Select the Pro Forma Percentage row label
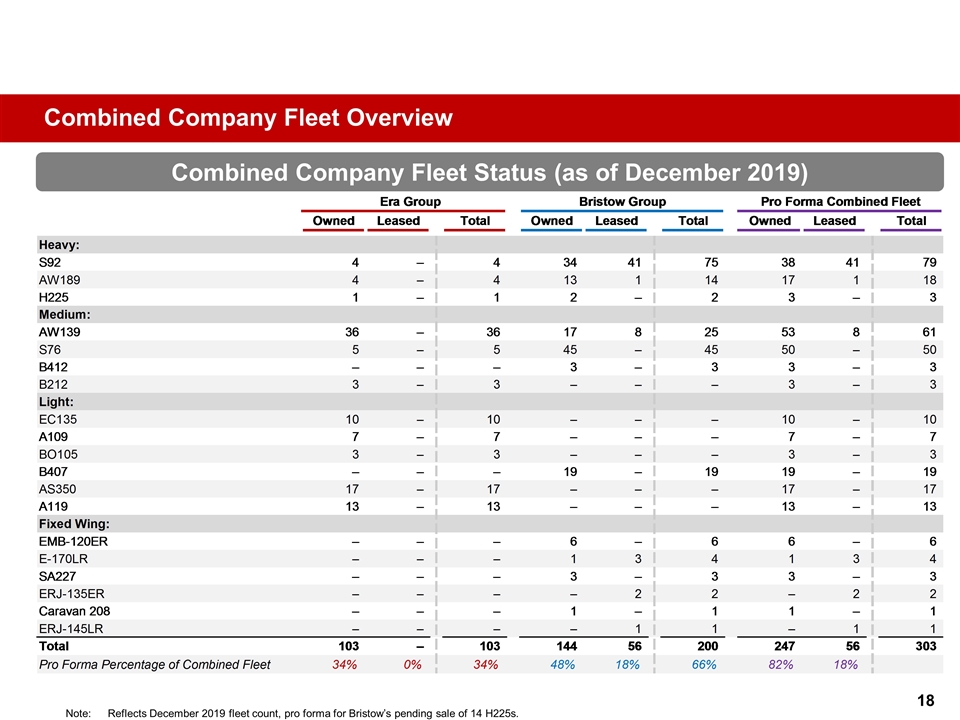 click(x=153, y=665)
